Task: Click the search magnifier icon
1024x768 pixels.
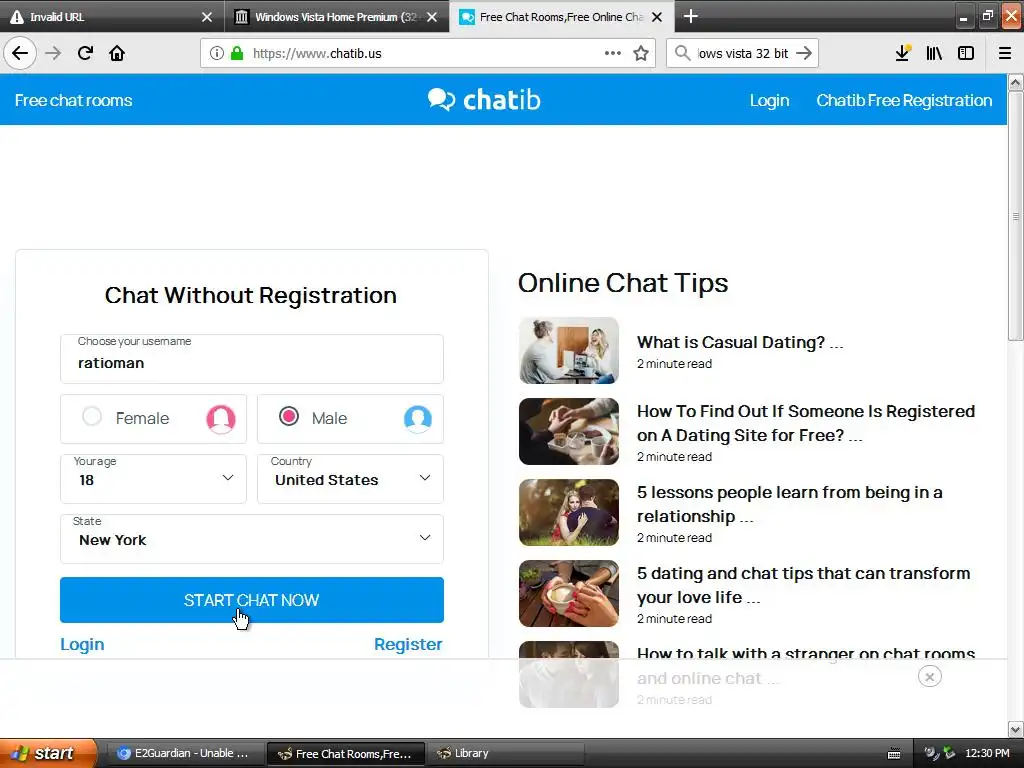Action: (x=682, y=53)
